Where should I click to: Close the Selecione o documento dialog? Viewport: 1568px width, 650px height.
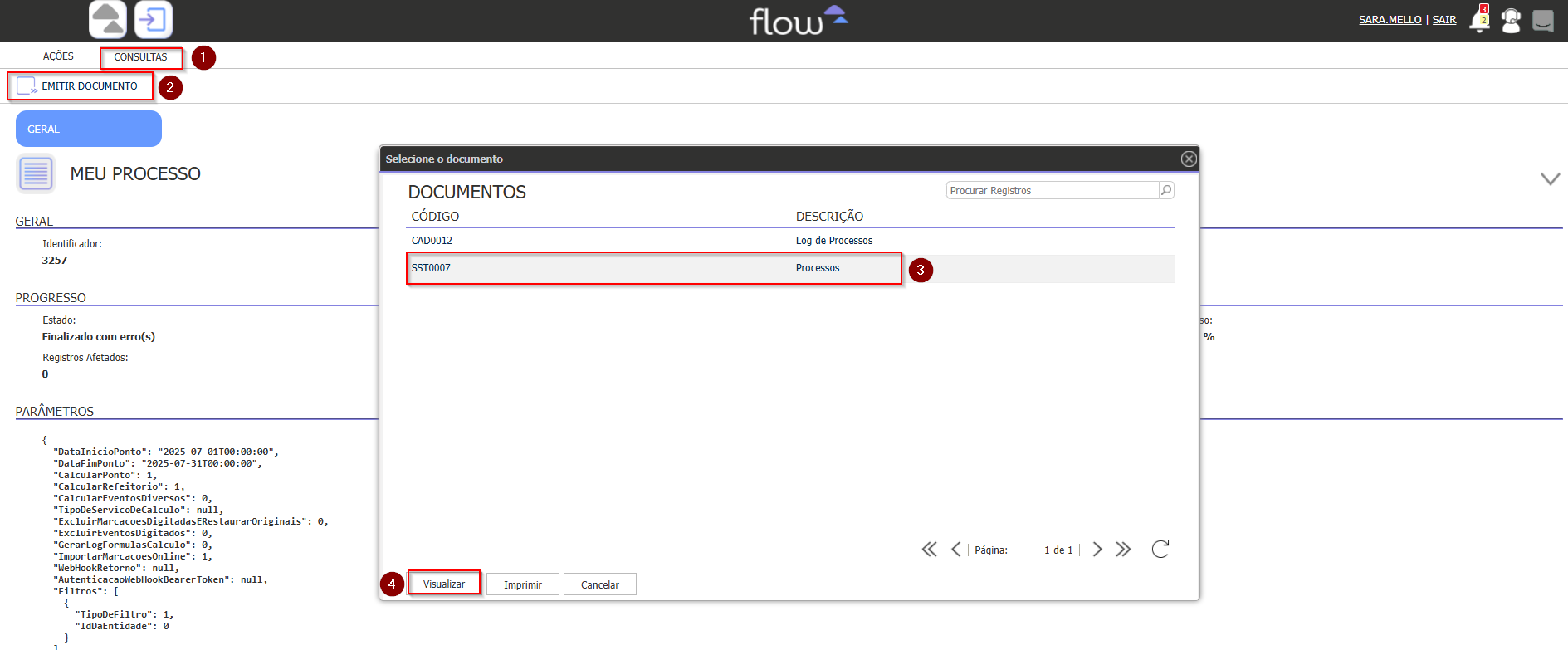click(1189, 159)
